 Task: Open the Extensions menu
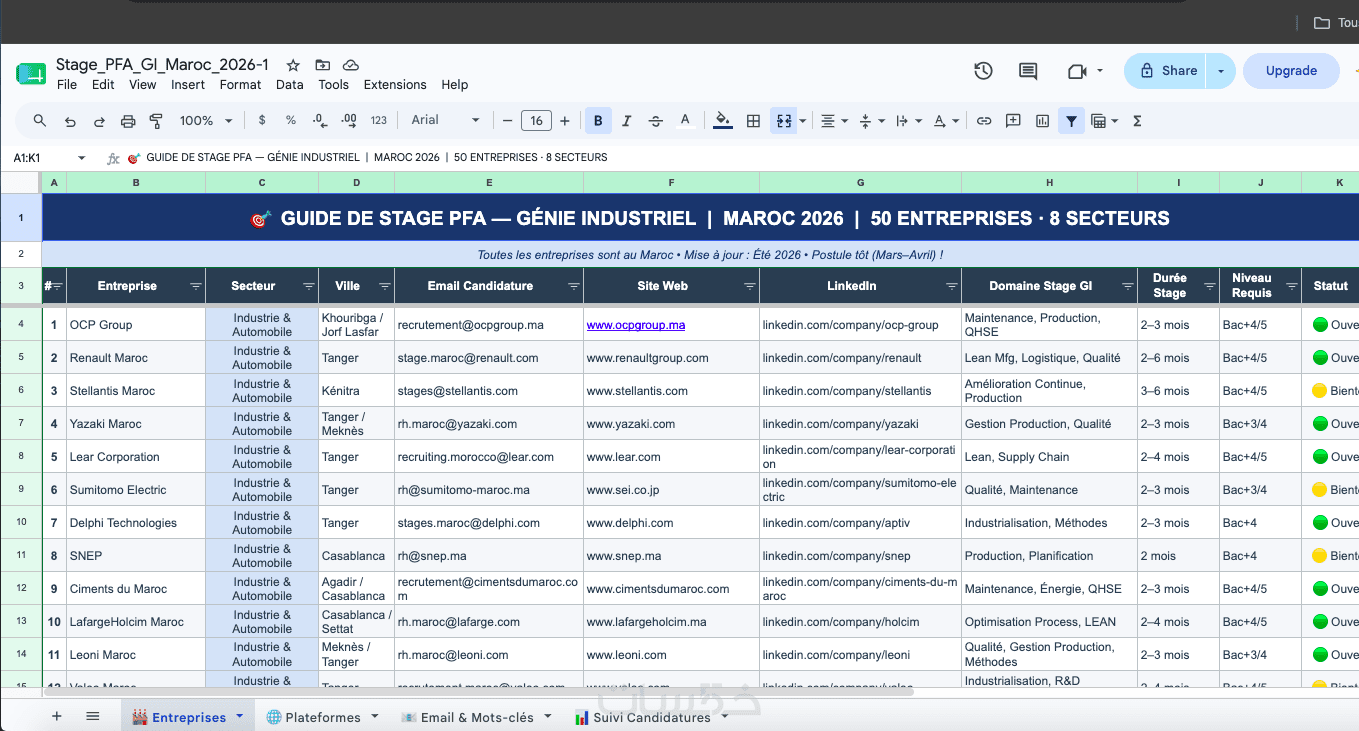(395, 85)
